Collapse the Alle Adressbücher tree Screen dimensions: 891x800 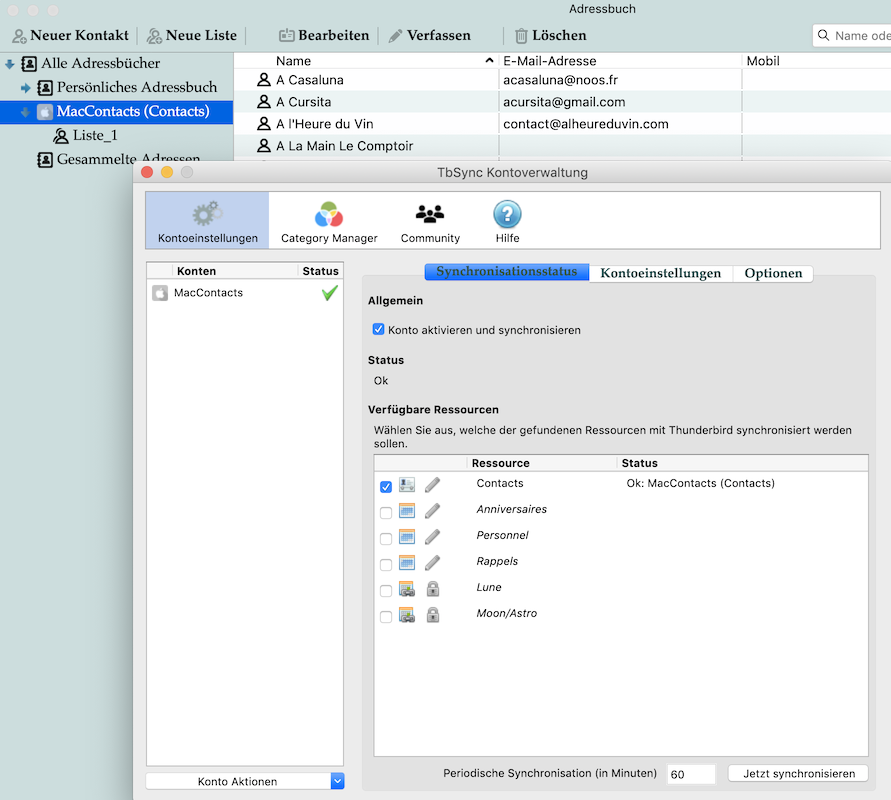[x=10, y=64]
